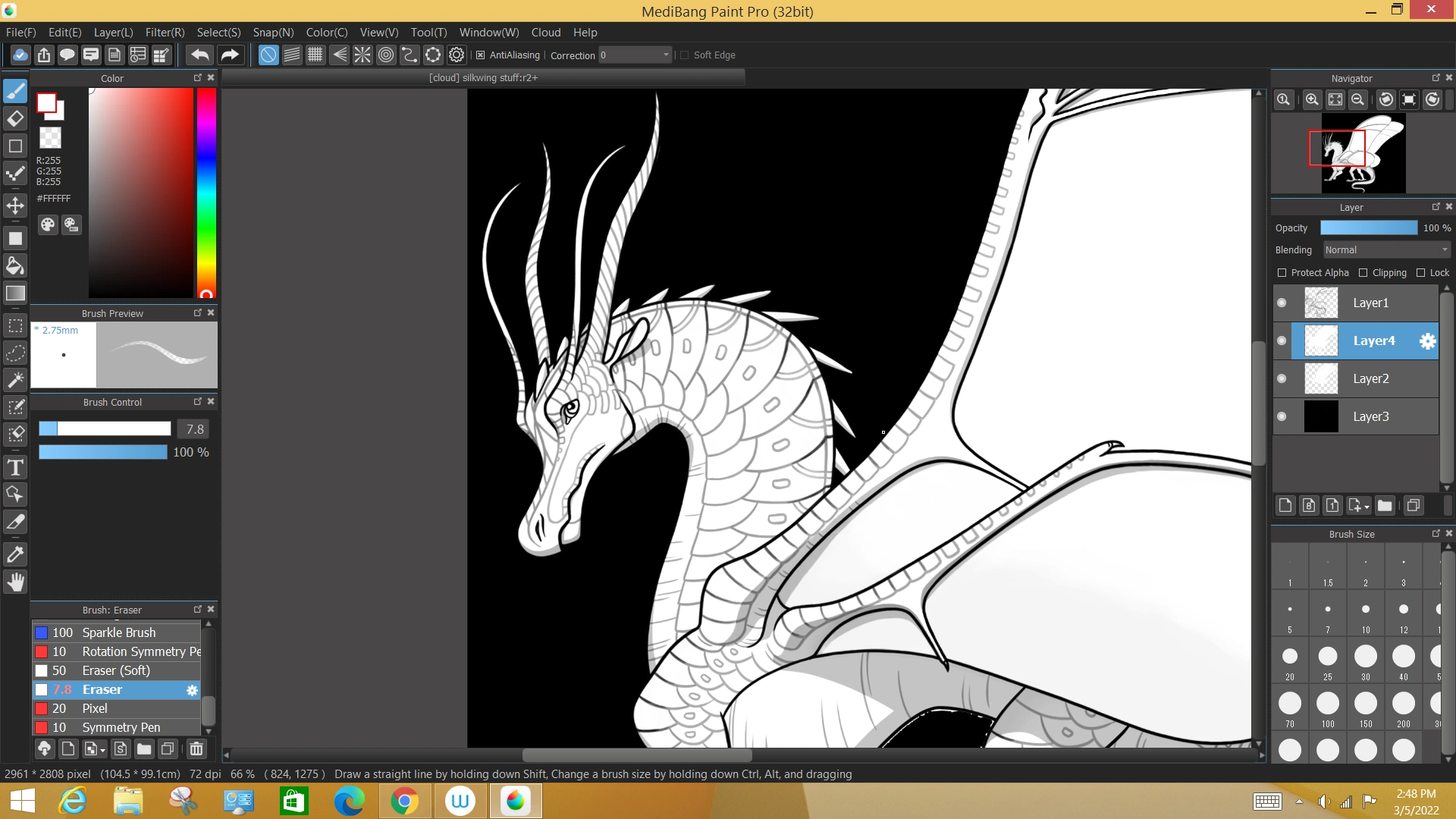Enable the Protect Alpha checkbox

click(x=1282, y=273)
